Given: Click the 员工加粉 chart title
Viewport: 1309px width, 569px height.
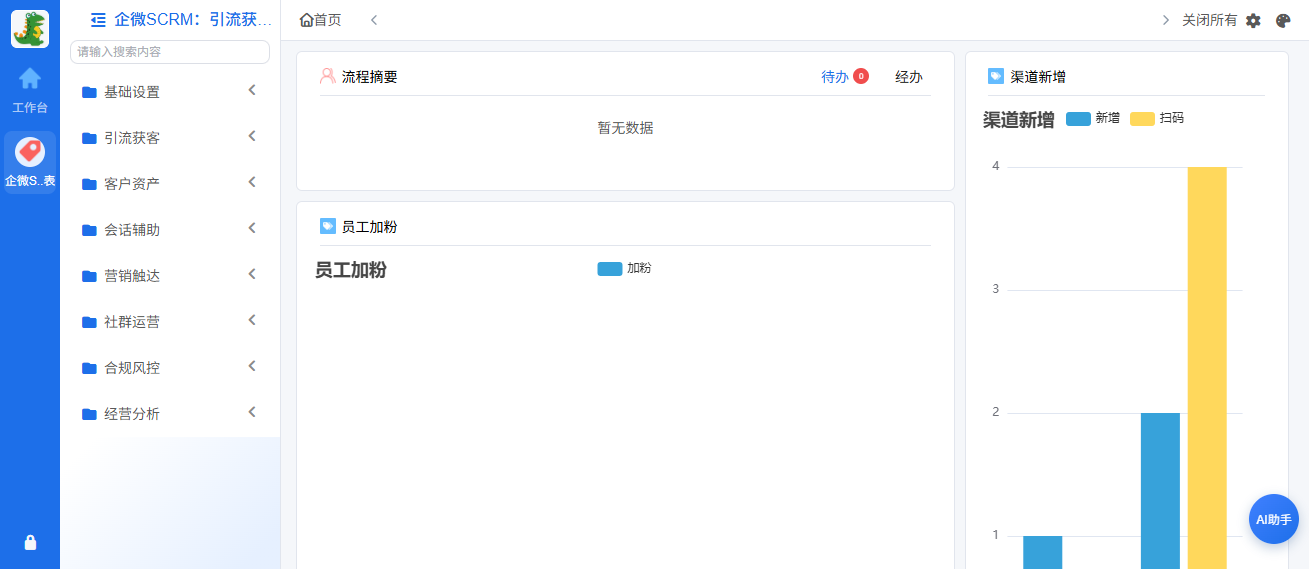Looking at the screenshot, I should tap(351, 270).
